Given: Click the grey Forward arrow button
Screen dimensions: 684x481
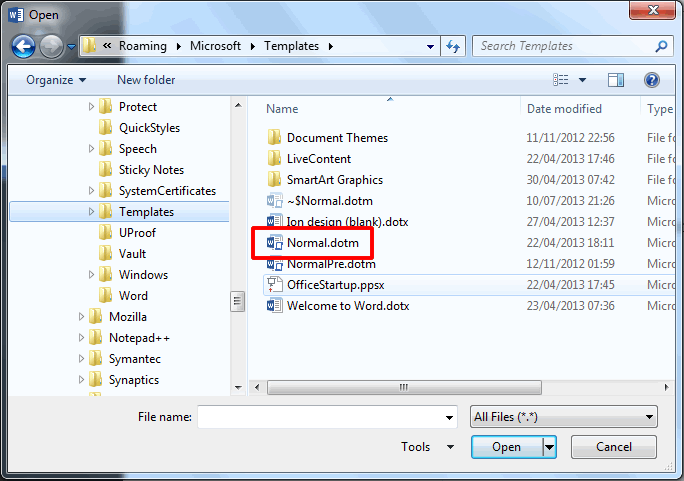Looking at the screenshot, I should point(51,46).
